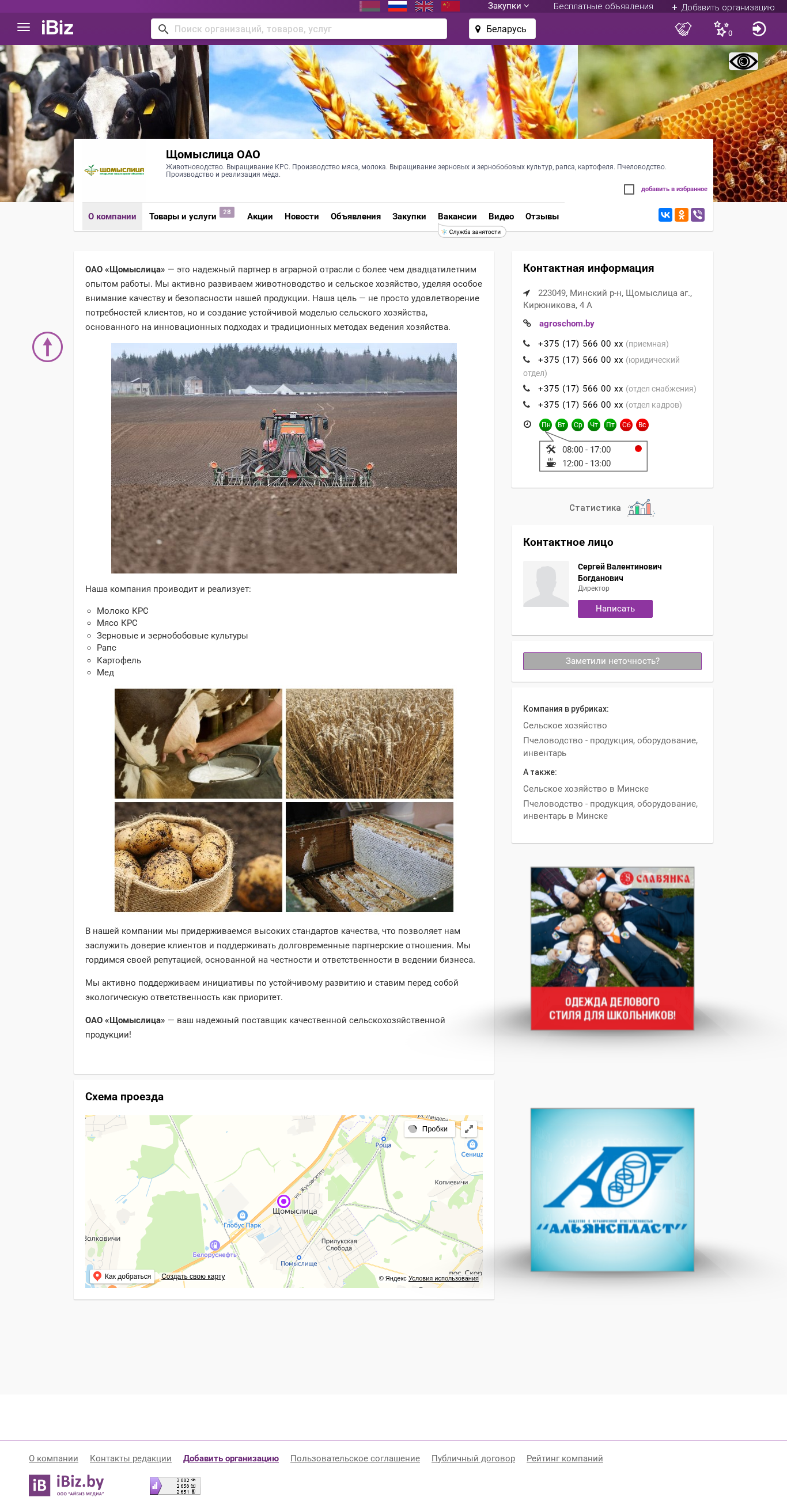Viewport: 787px width, 1512px height.
Task: Toggle accessibility eye view mode
Action: click(x=743, y=61)
